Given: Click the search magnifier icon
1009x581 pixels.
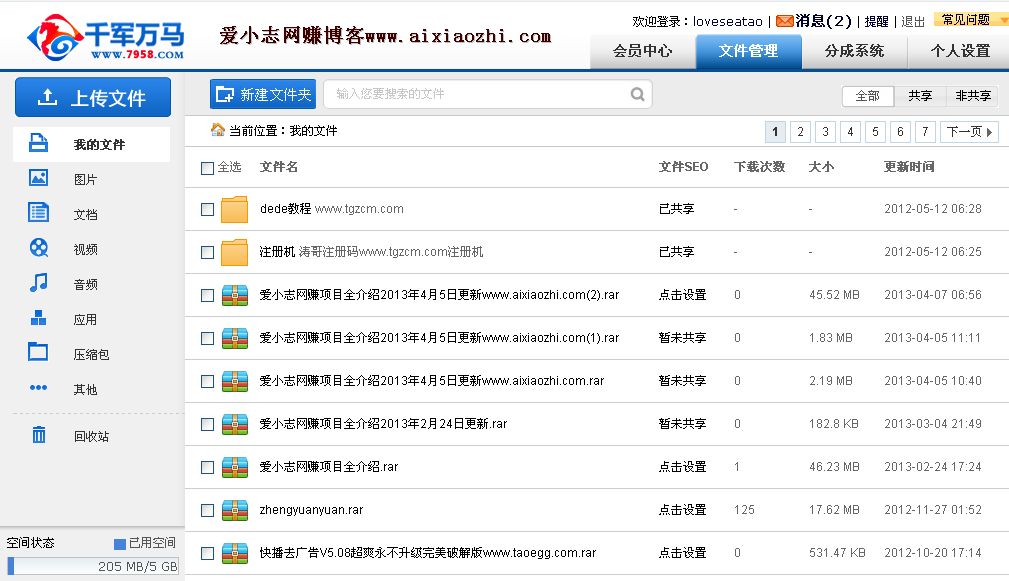Looking at the screenshot, I should pos(638,95).
